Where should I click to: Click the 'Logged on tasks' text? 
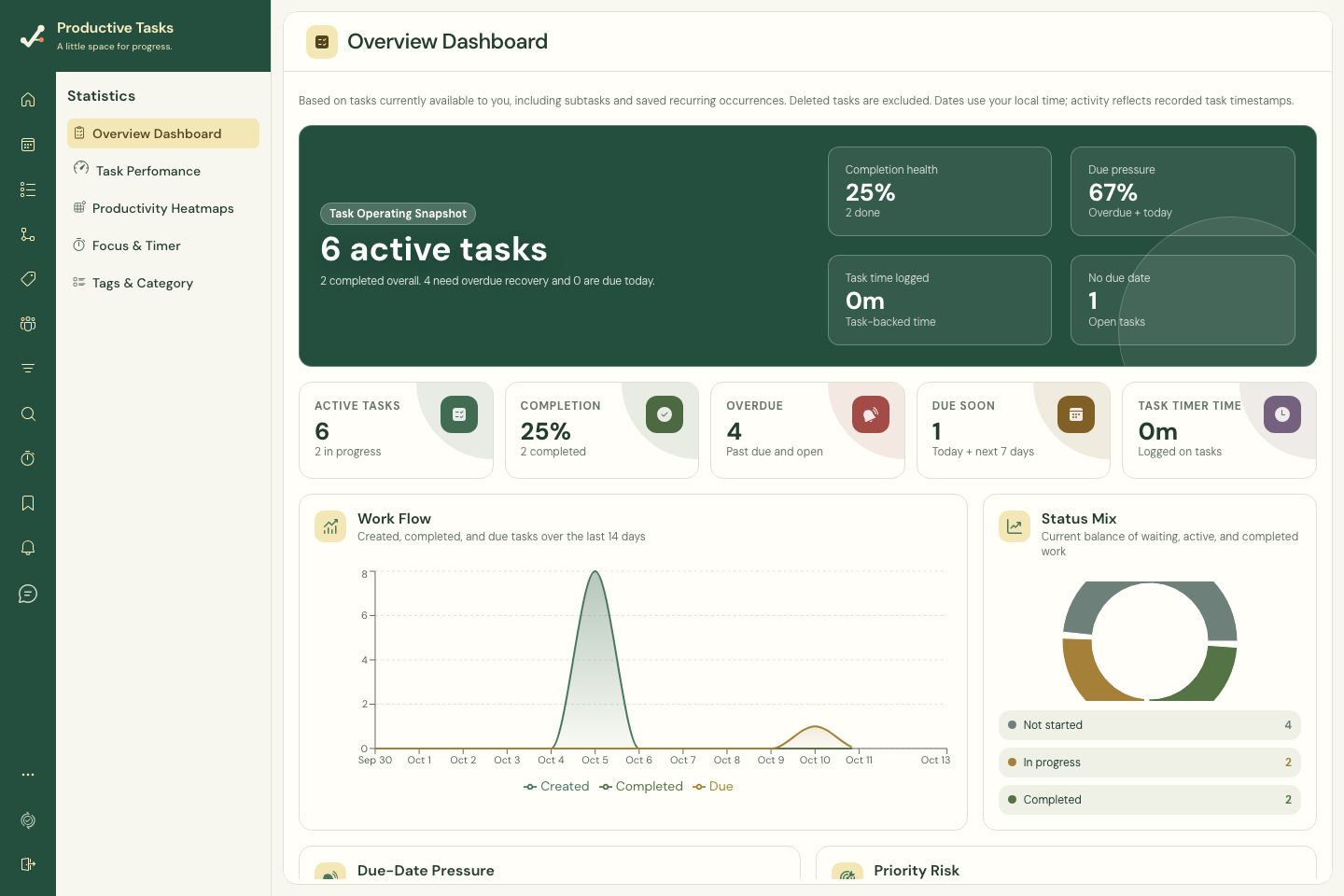[1180, 452]
